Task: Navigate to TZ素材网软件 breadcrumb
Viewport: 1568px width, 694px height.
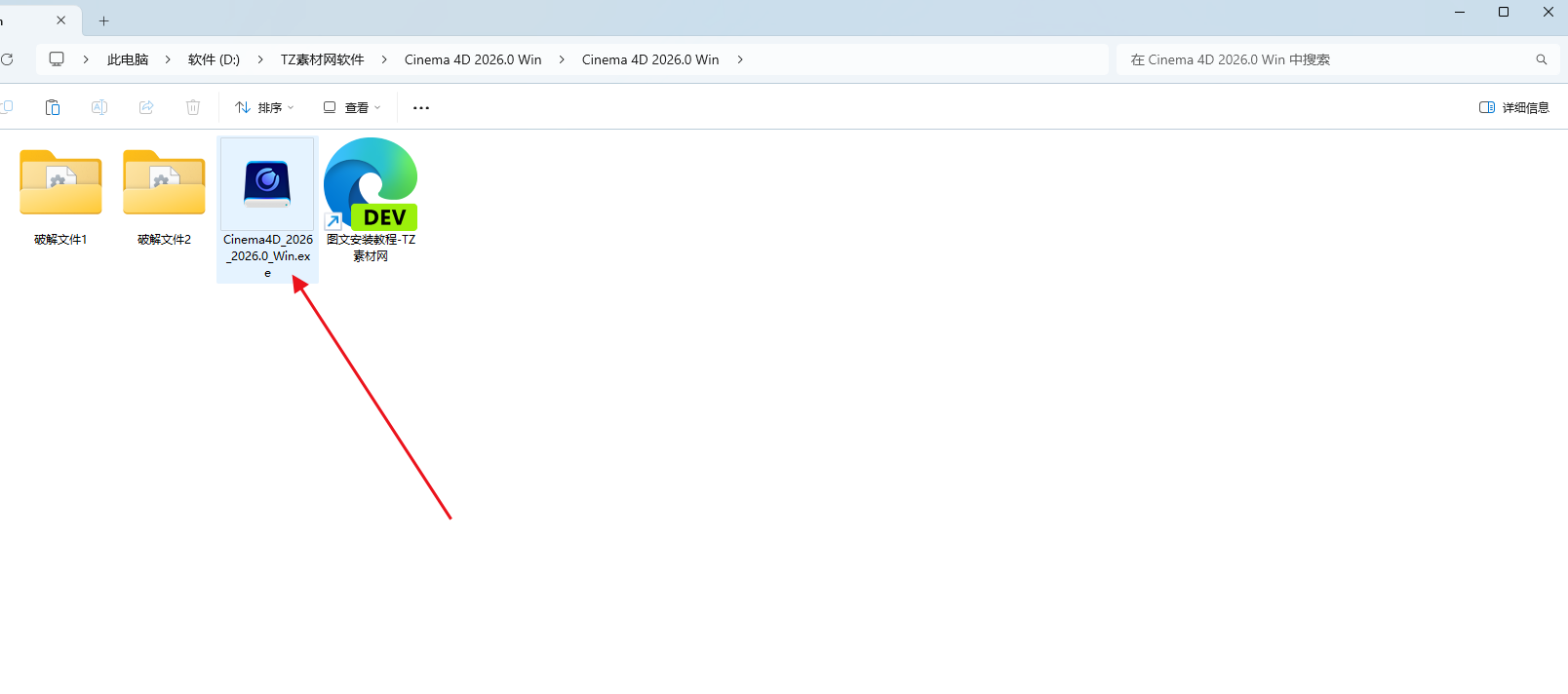Action: click(322, 59)
